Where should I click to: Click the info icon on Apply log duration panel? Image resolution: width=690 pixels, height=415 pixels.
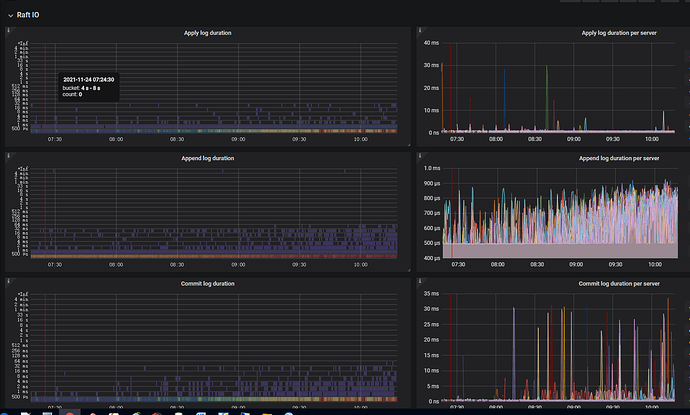pyautogui.click(x=8, y=32)
